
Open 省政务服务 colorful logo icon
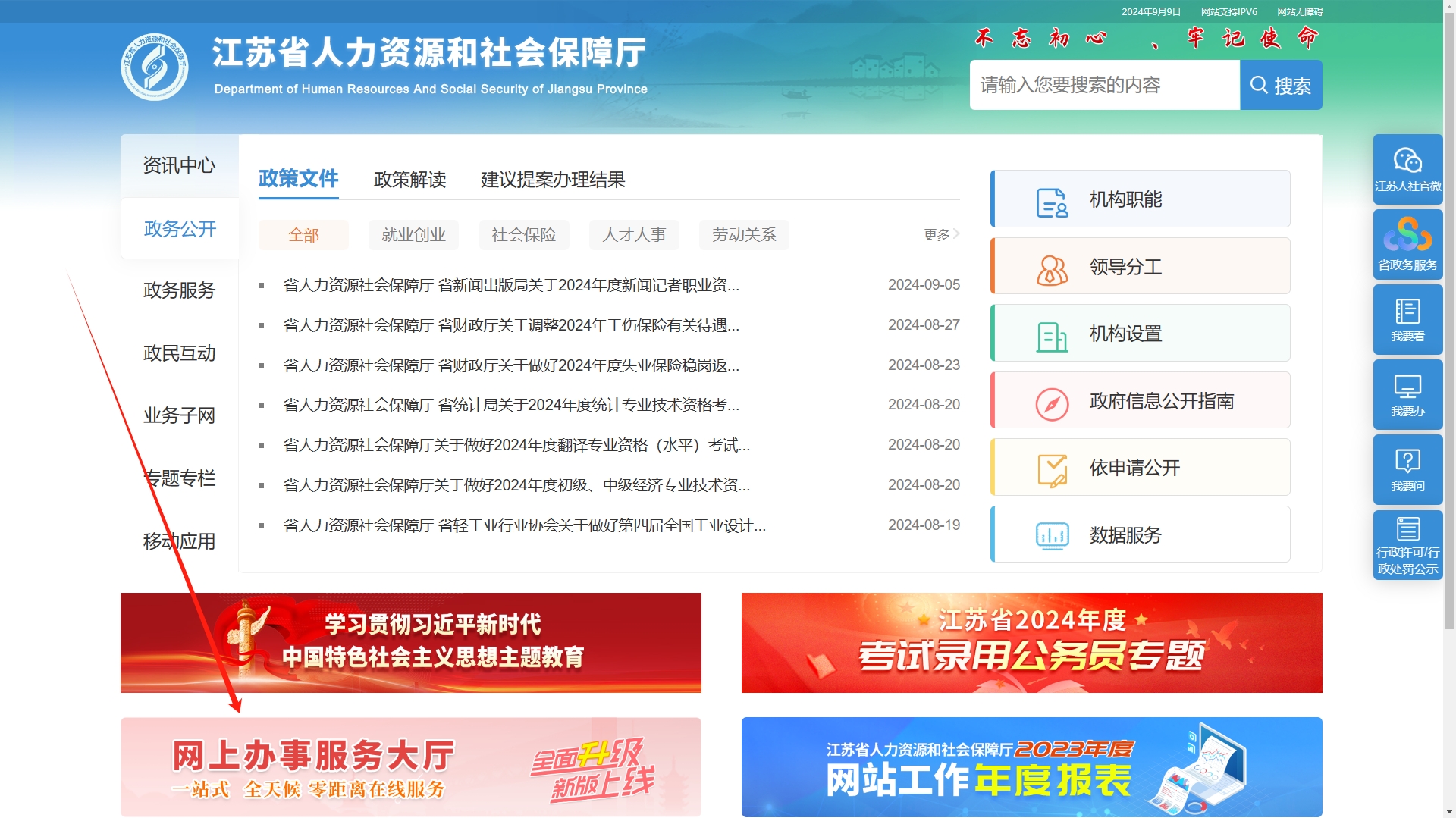coord(1407,233)
